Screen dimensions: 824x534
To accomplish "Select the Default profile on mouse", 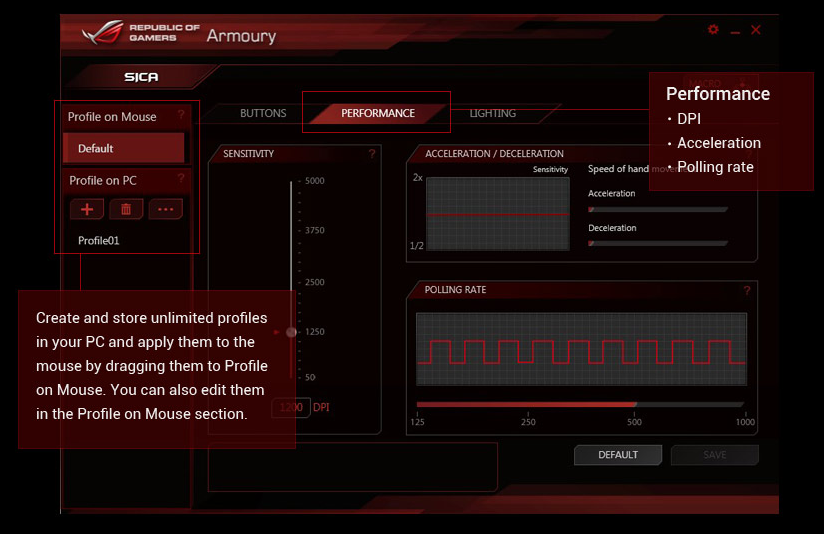I will [124, 148].
